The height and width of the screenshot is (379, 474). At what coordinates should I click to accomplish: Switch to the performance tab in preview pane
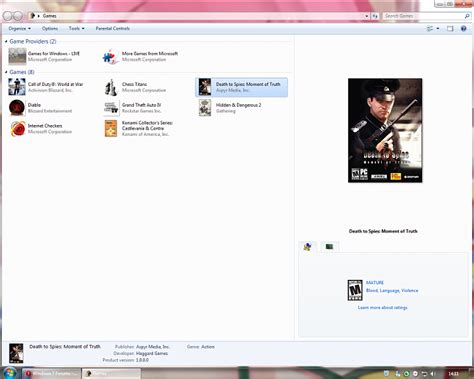[329, 247]
